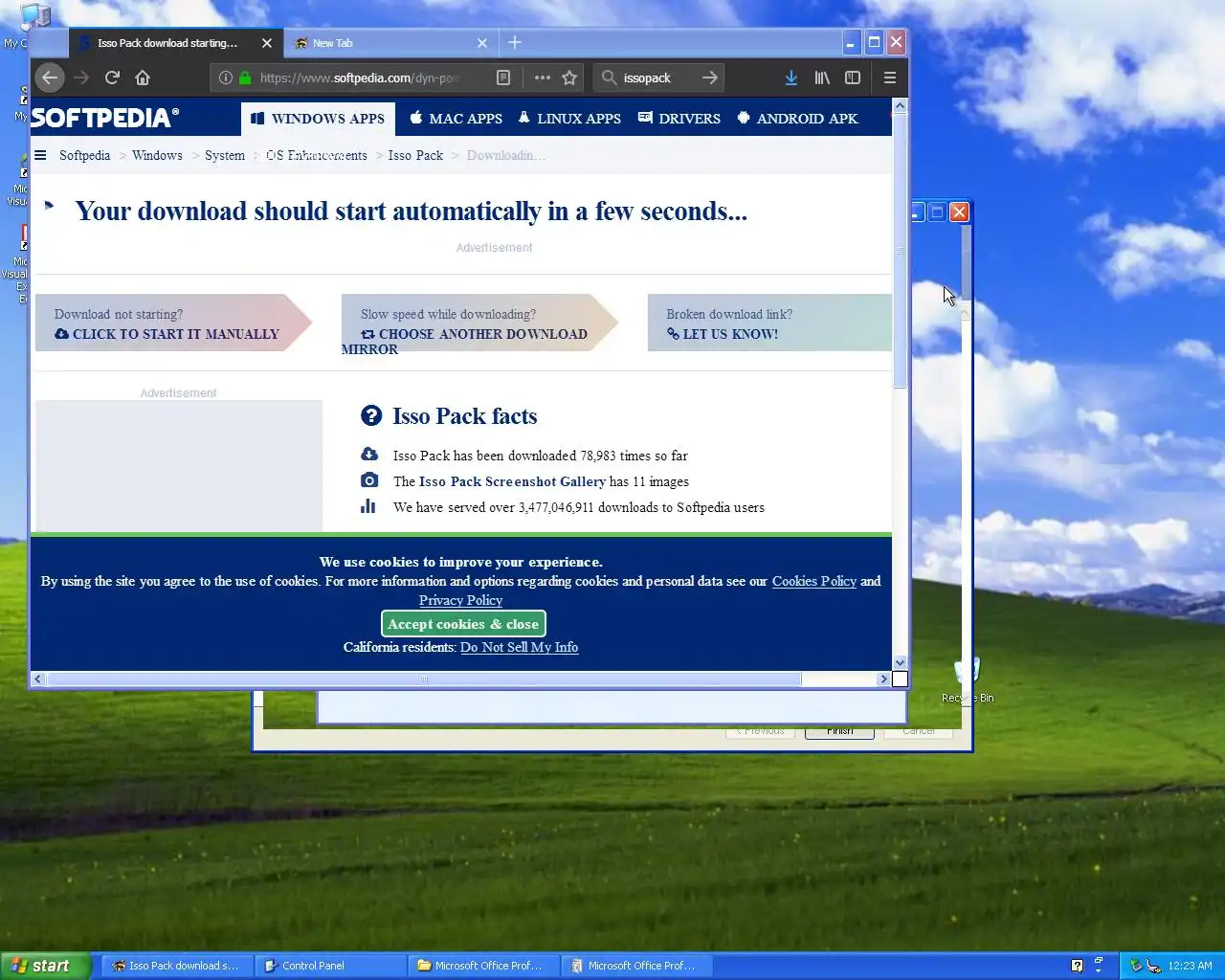Go to Isso Pack breadcrumb link
1225x980 pixels.
[x=415, y=155]
